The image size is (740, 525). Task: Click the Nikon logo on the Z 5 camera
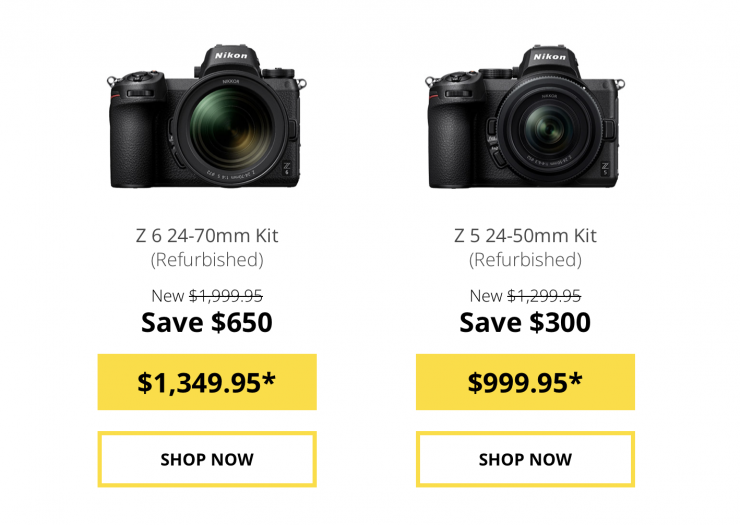(x=549, y=57)
